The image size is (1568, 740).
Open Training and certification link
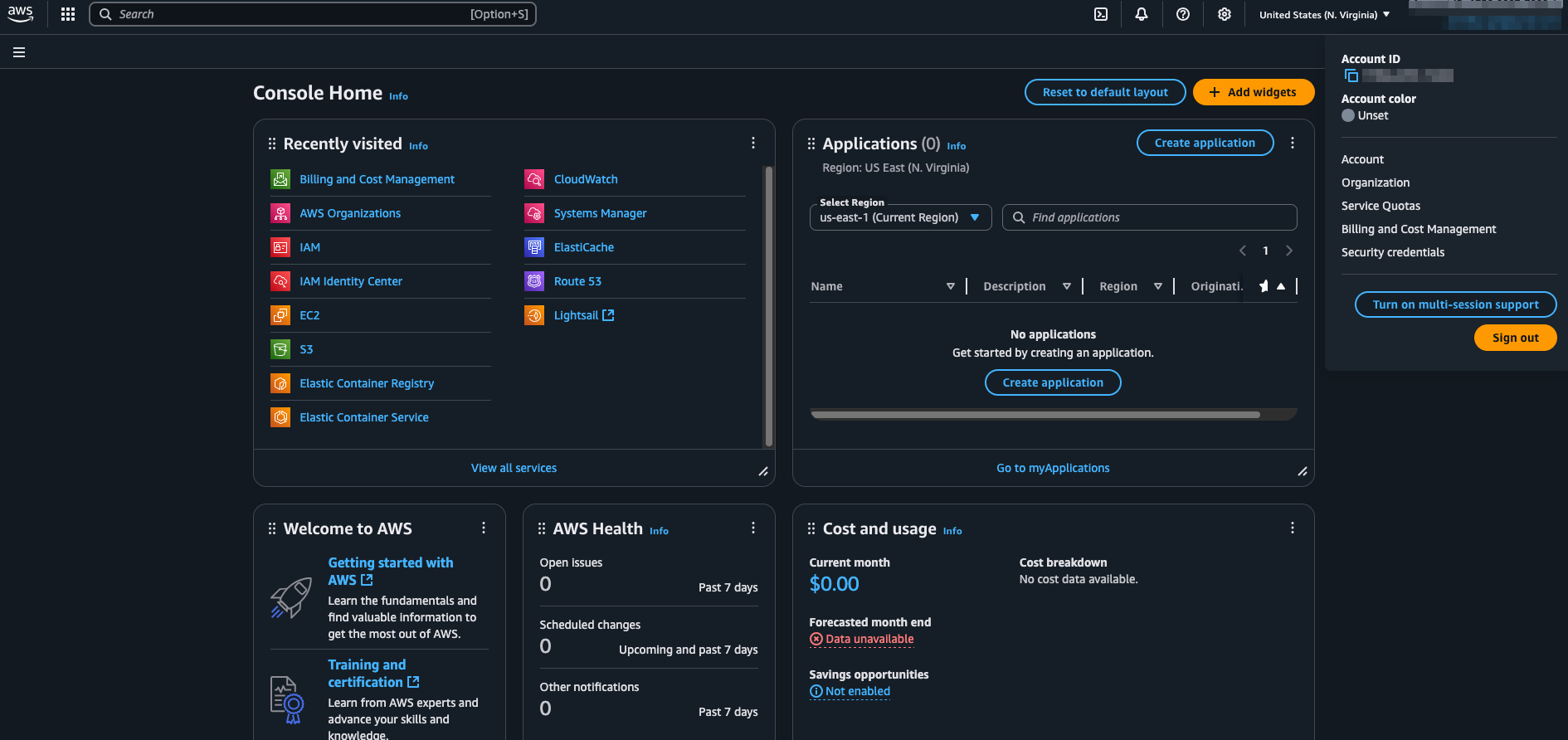(373, 673)
